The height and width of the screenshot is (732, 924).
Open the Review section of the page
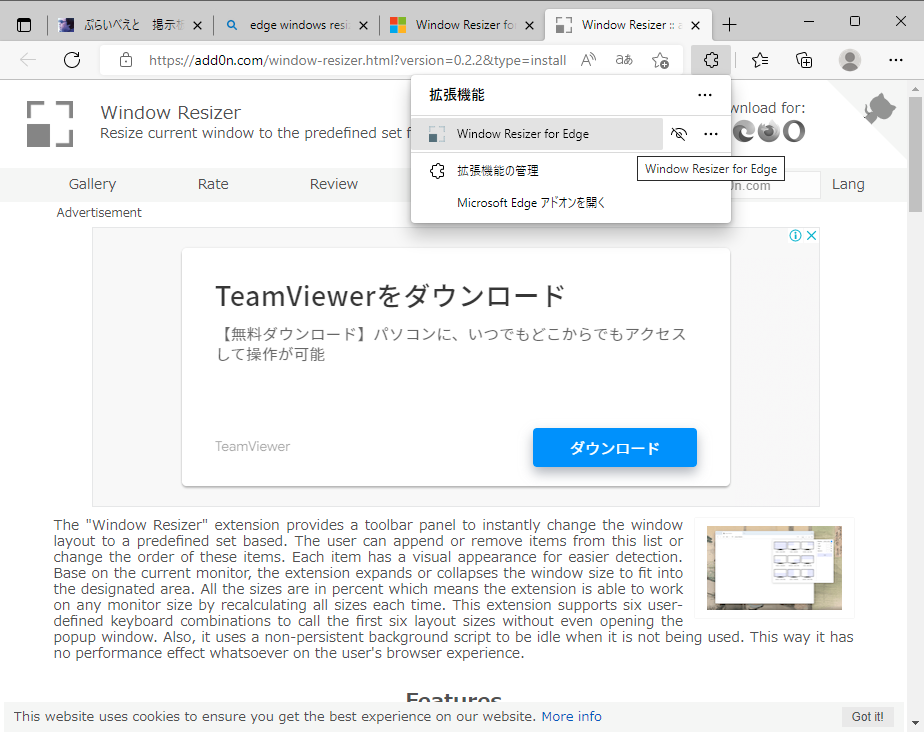coord(333,184)
